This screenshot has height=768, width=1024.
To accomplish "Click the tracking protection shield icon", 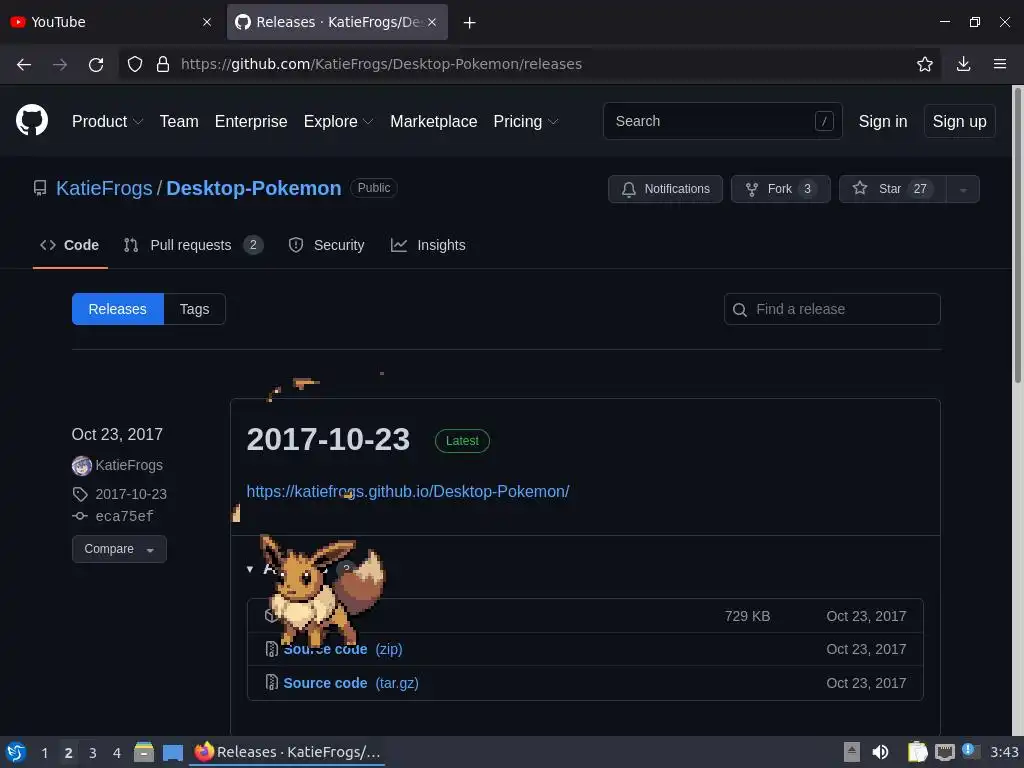I will 135,64.
